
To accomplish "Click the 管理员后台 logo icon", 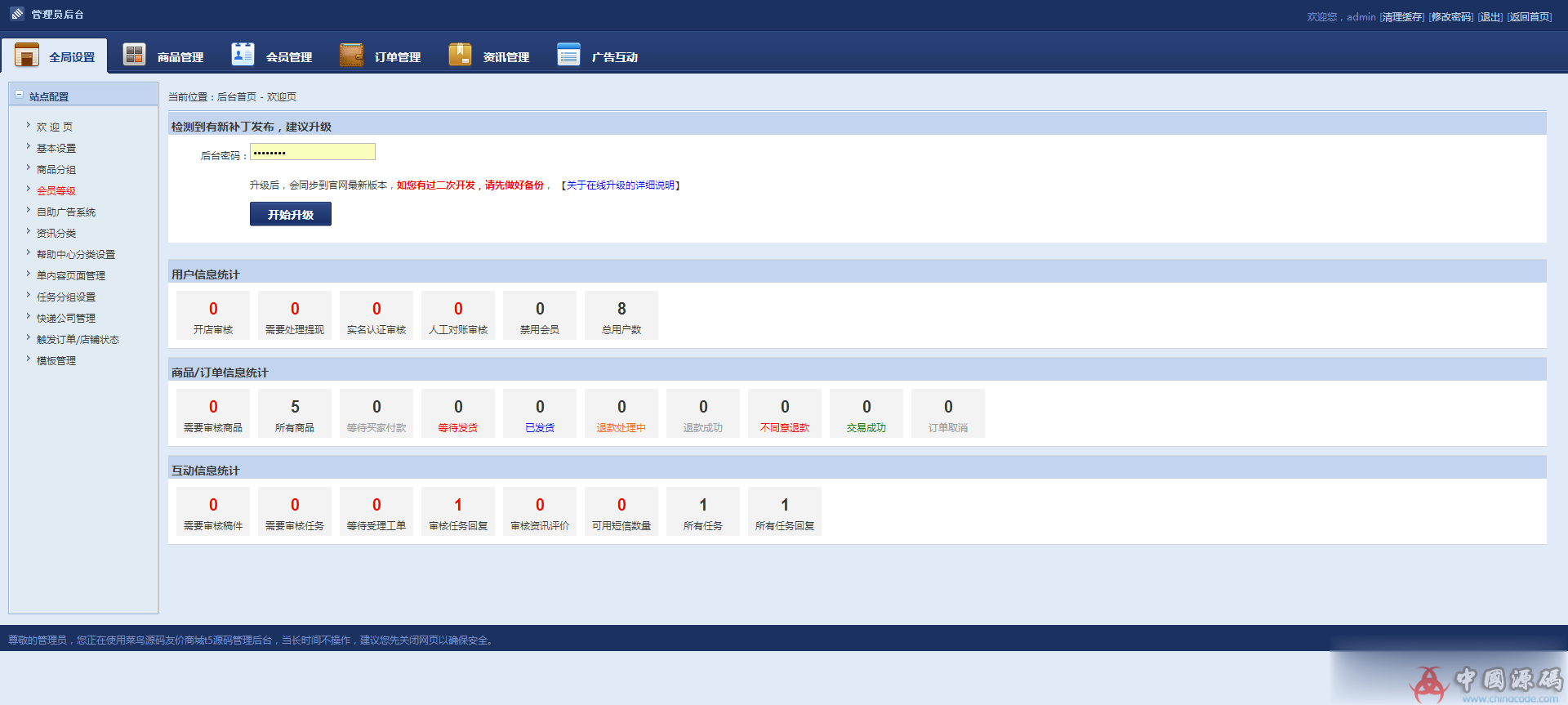I will click(17, 14).
